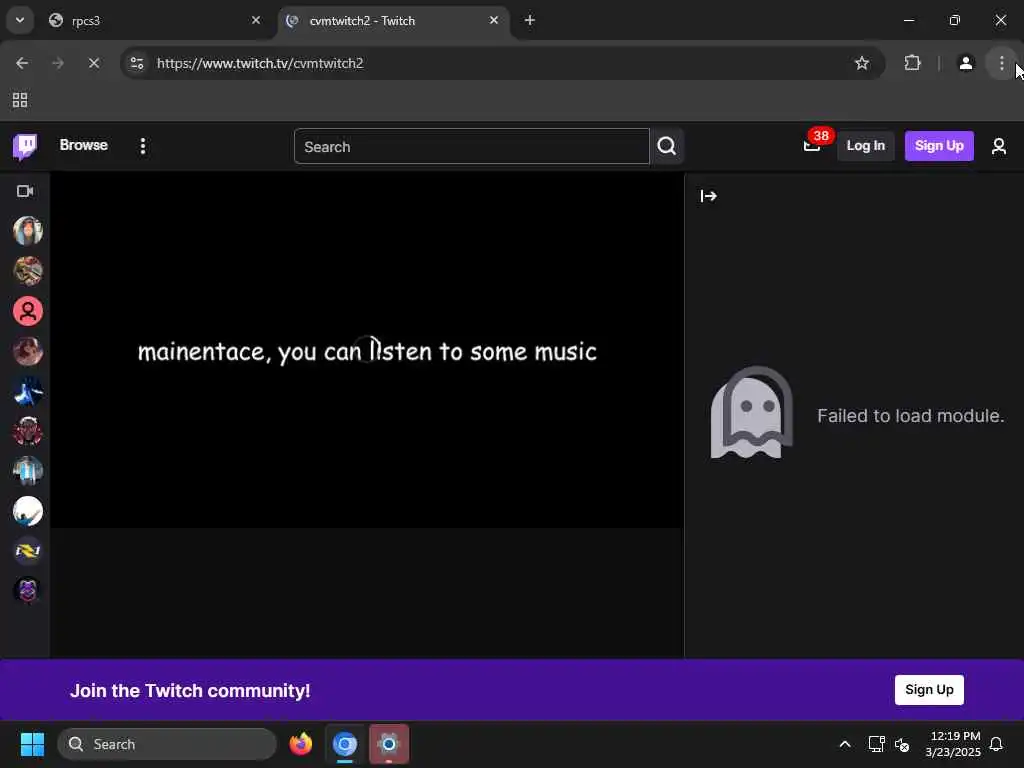Open the apps grid in bookmarks bar
1024x768 pixels.
pos(20,100)
